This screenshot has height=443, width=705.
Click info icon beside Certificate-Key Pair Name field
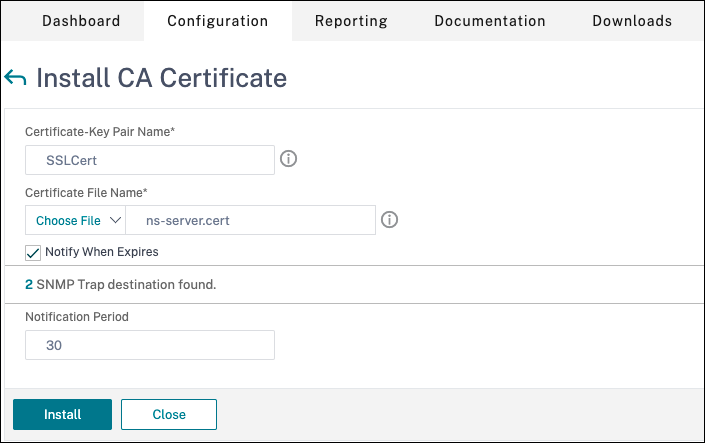click(x=288, y=159)
